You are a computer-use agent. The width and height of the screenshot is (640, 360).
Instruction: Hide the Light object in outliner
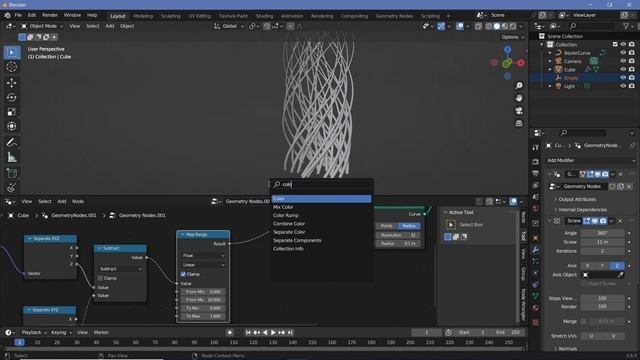tap(623, 86)
